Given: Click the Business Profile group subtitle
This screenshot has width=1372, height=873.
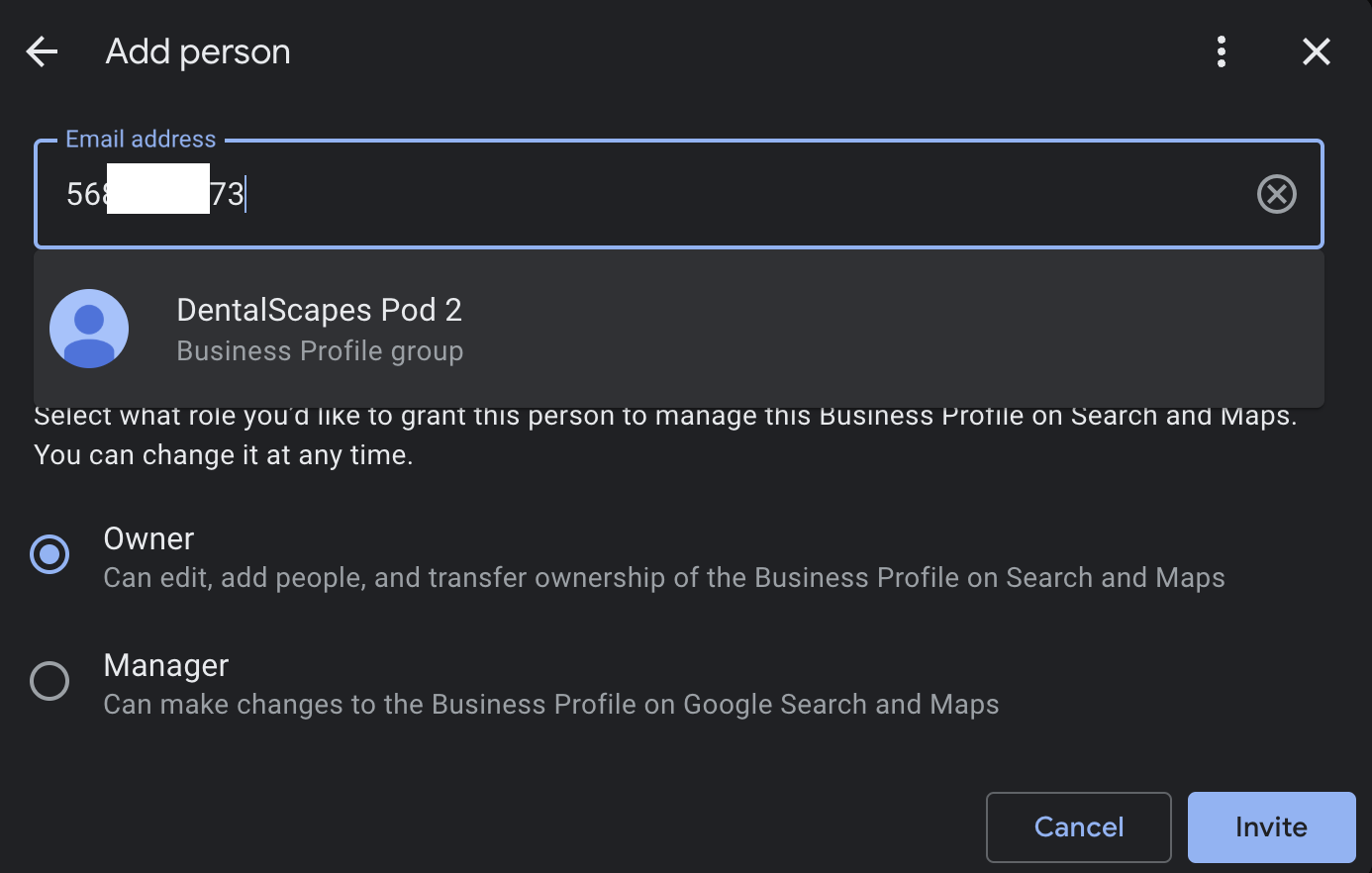Looking at the screenshot, I should click(x=320, y=351).
